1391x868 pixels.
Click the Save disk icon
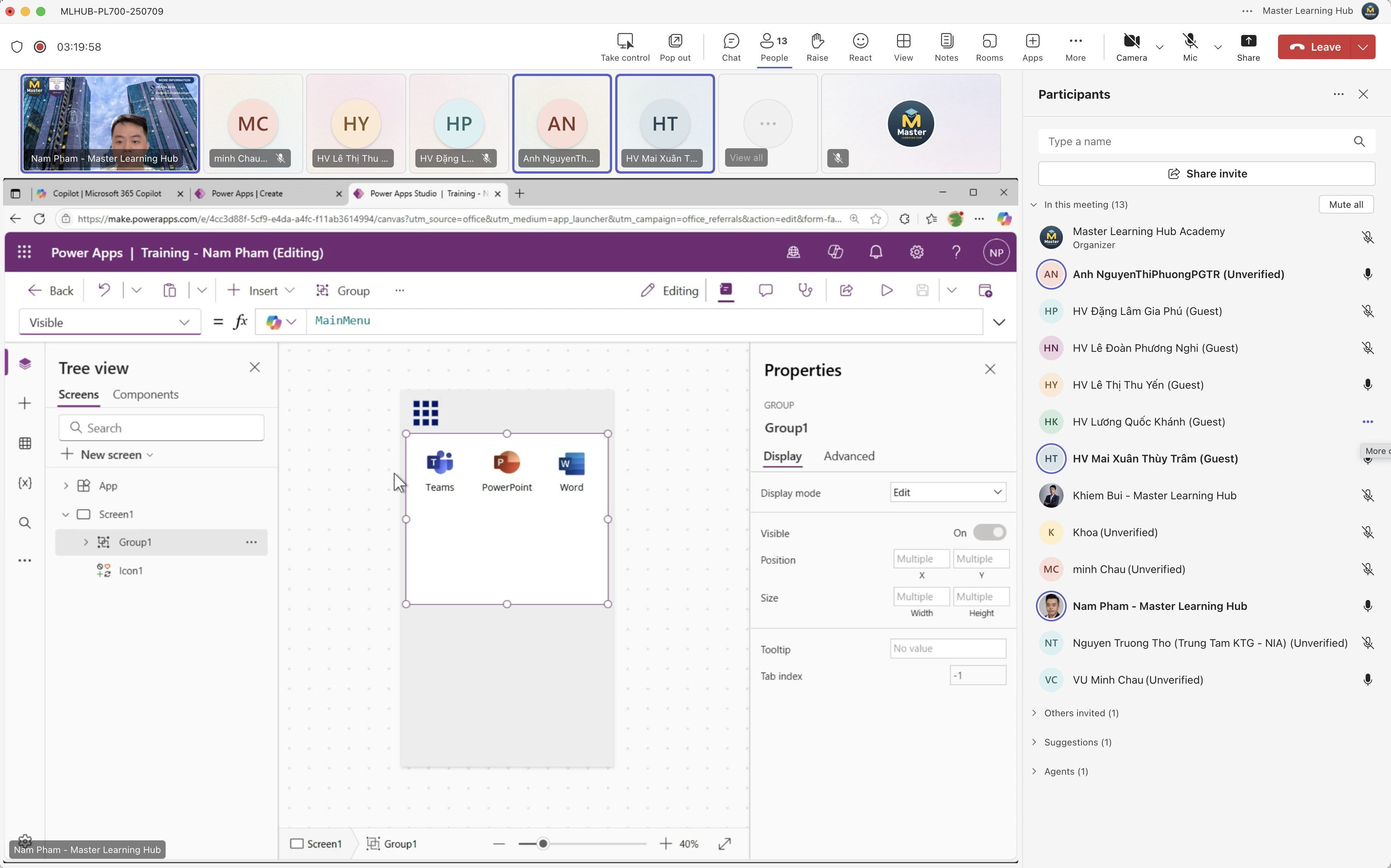point(922,290)
